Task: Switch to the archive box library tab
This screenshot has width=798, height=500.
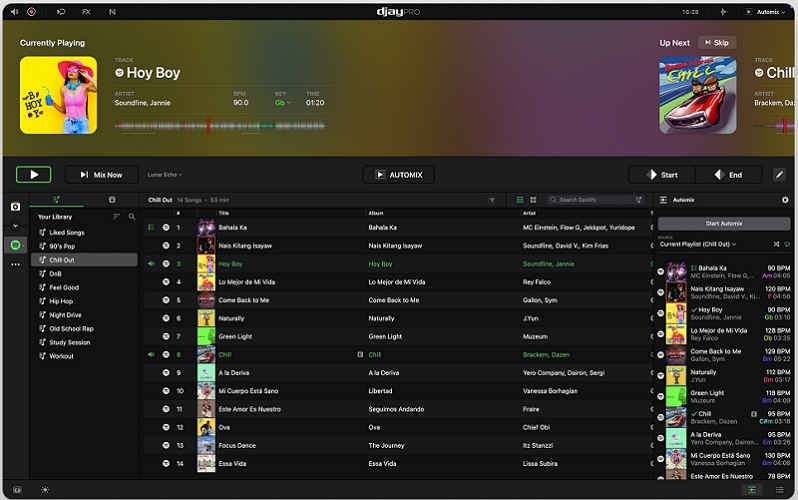Action: pos(112,200)
